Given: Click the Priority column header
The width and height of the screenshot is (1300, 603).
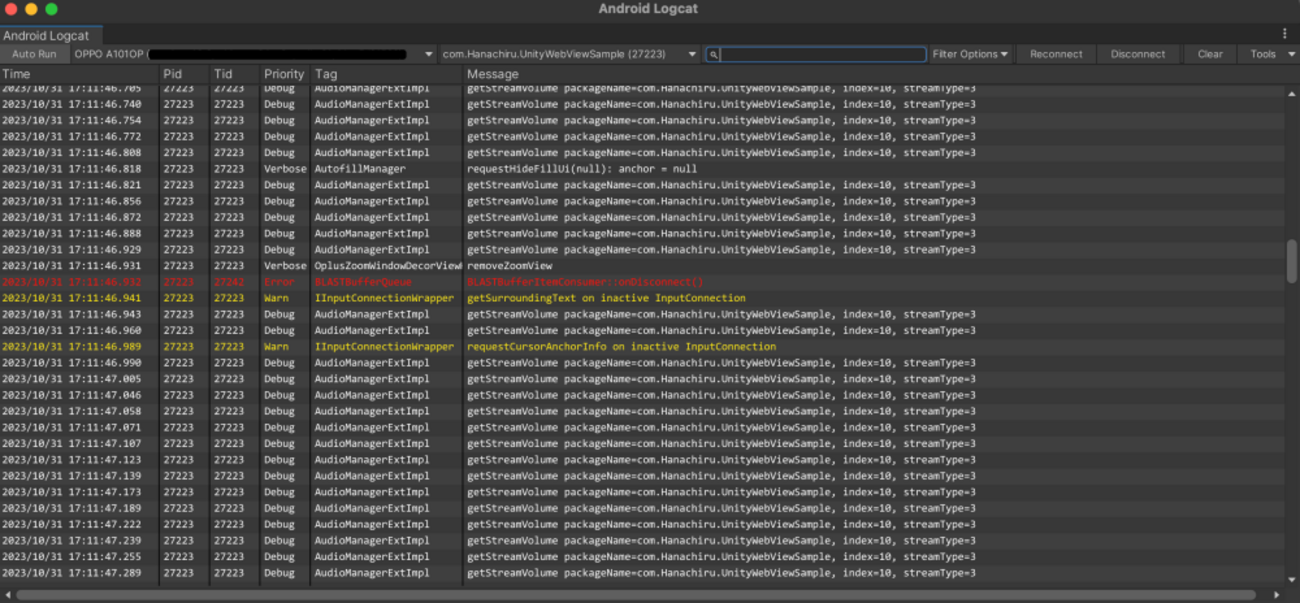Looking at the screenshot, I should tap(283, 73).
